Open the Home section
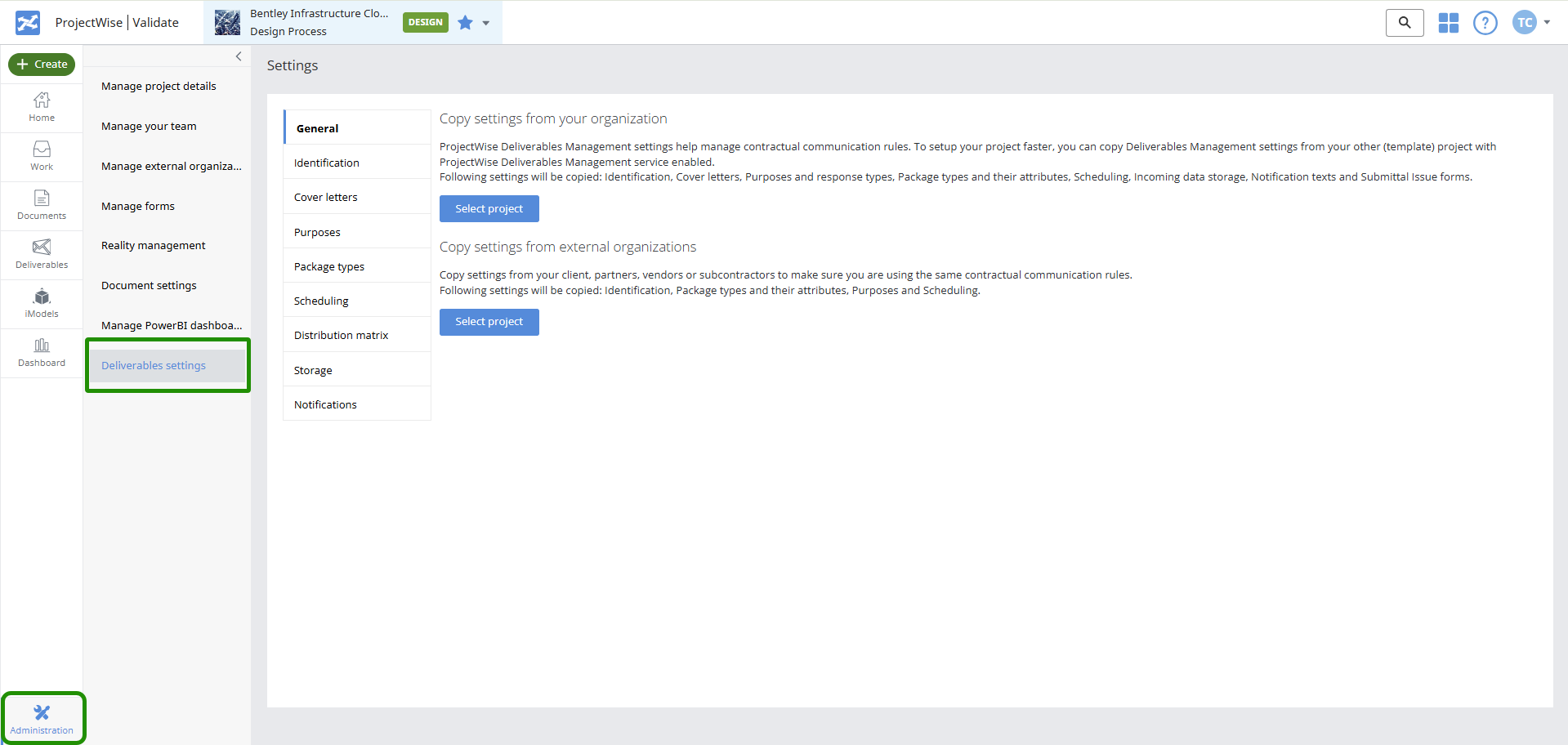 tap(41, 106)
